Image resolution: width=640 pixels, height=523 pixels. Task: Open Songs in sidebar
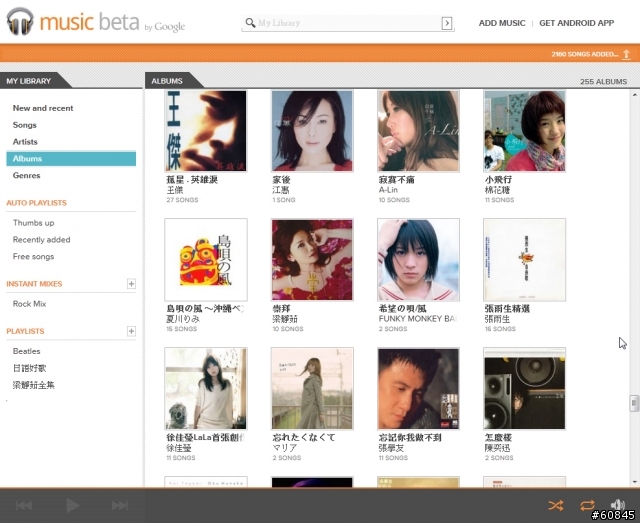(24, 125)
